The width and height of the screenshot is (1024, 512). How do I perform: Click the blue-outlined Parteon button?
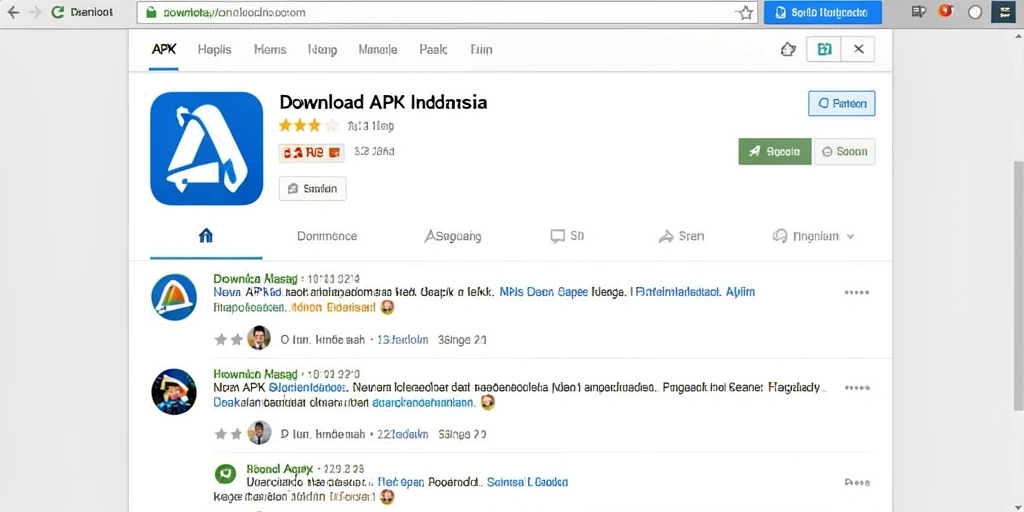click(842, 103)
